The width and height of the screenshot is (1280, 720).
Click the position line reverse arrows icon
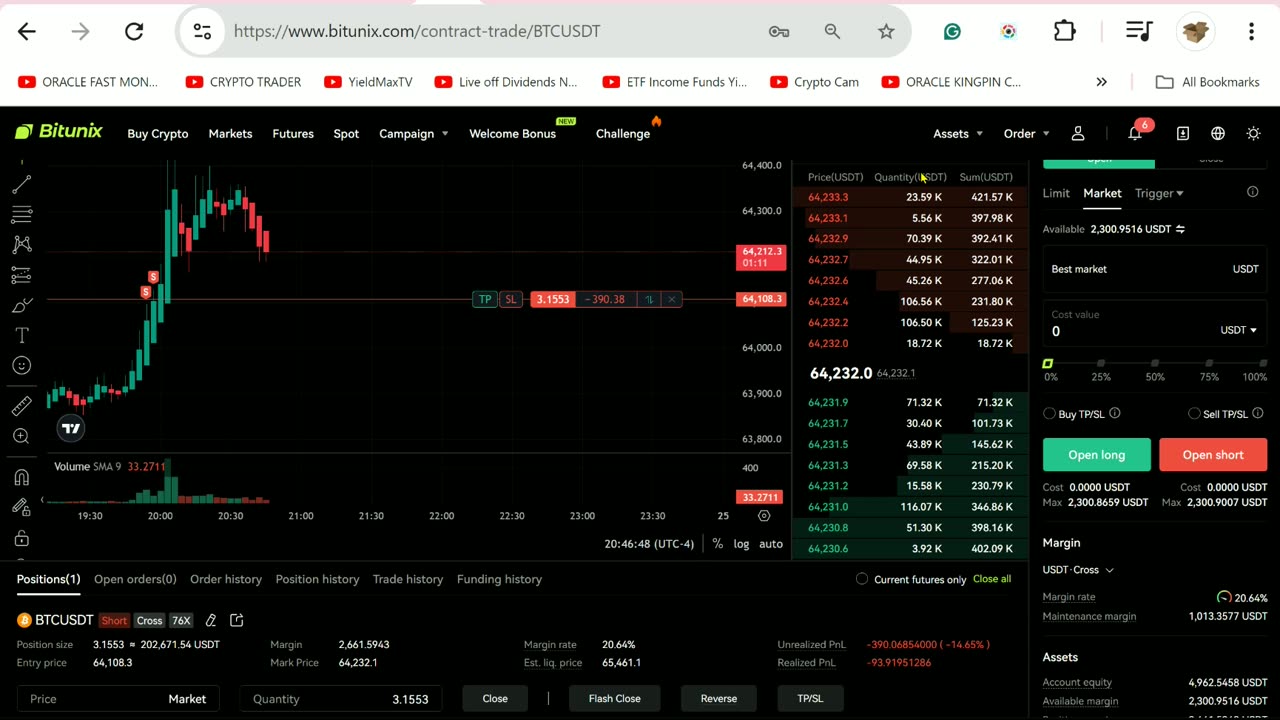(649, 299)
